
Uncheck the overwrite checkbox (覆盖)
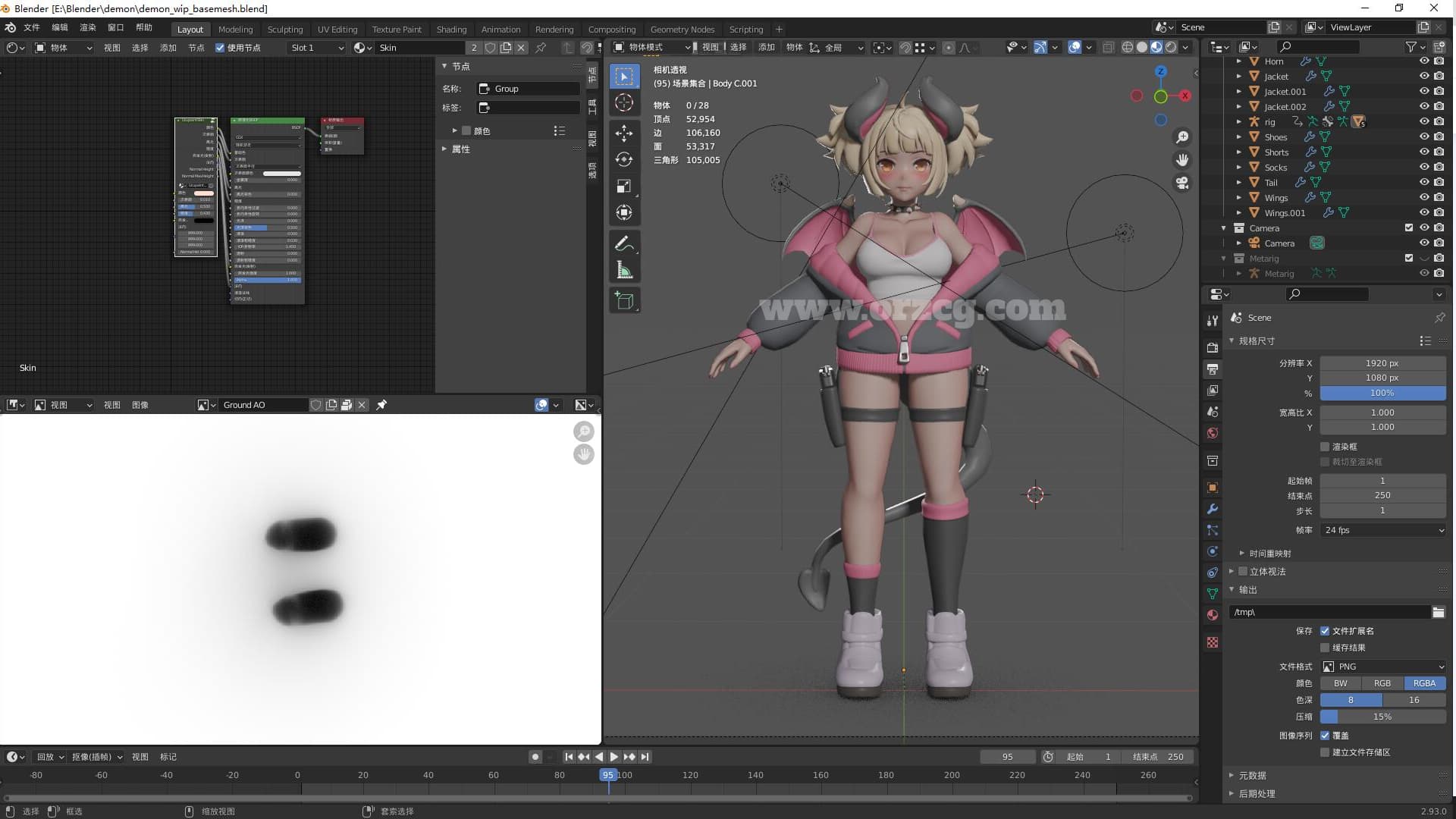coord(1325,736)
